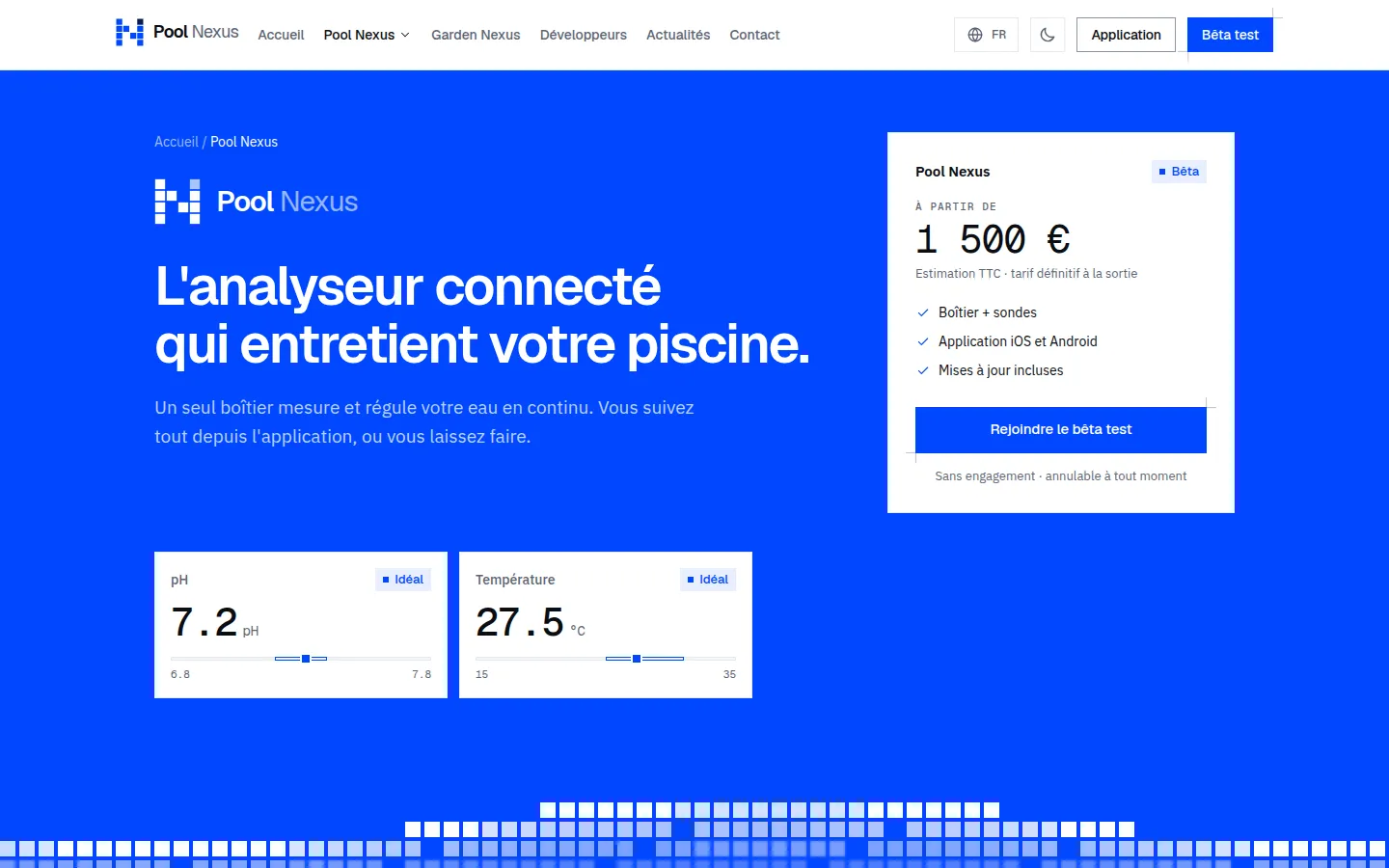Click the Bêta badge in the pricing card

tap(1179, 172)
